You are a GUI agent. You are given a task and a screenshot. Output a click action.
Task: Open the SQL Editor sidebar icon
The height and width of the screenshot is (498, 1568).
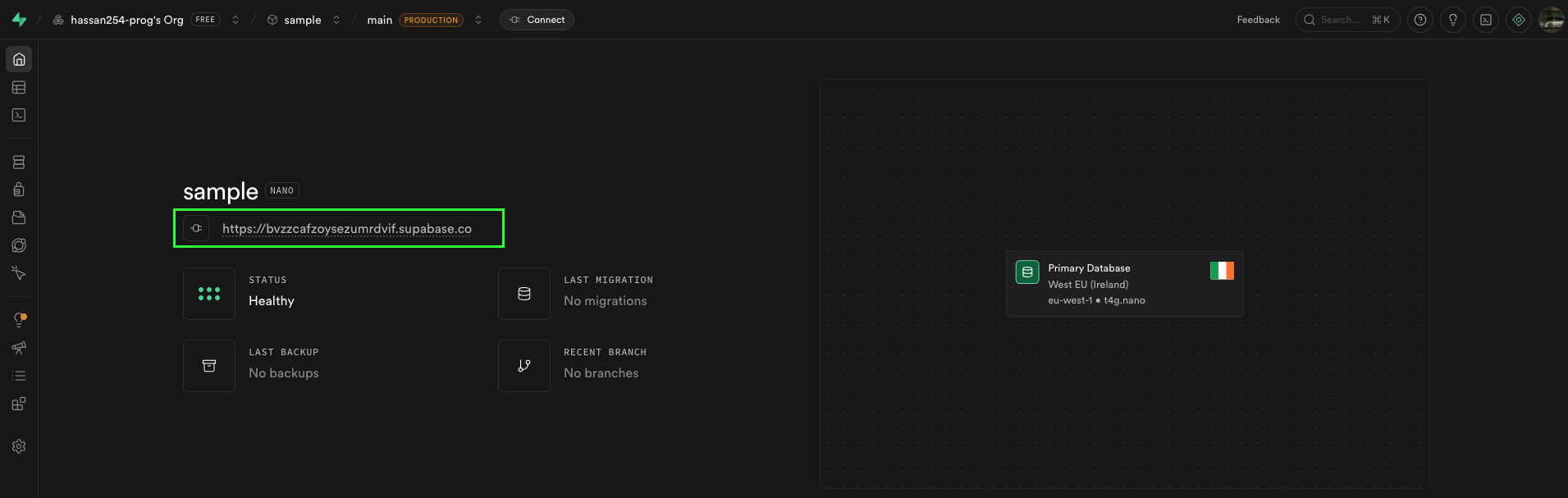click(19, 116)
